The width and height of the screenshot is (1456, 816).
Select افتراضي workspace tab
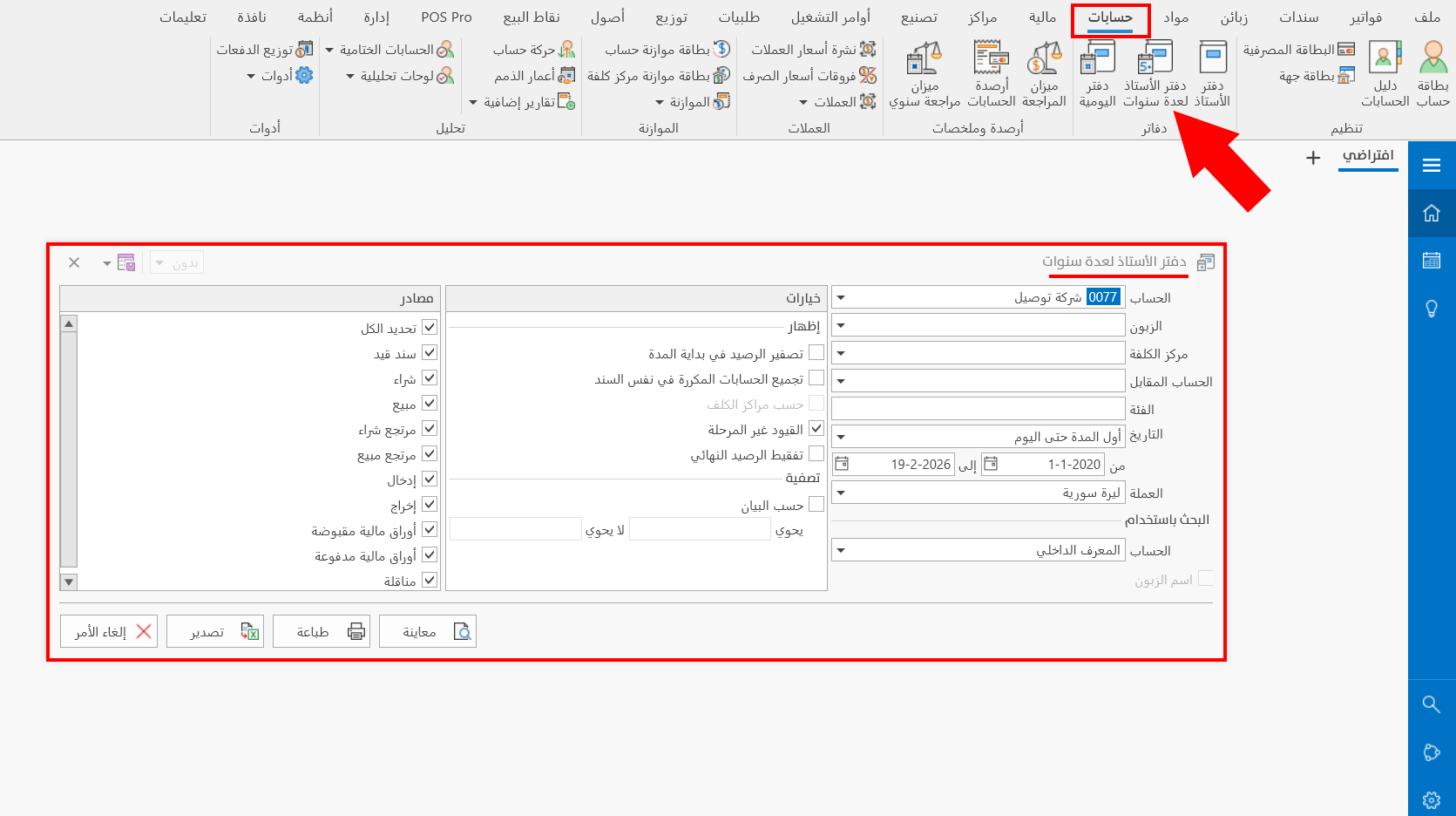1368,155
